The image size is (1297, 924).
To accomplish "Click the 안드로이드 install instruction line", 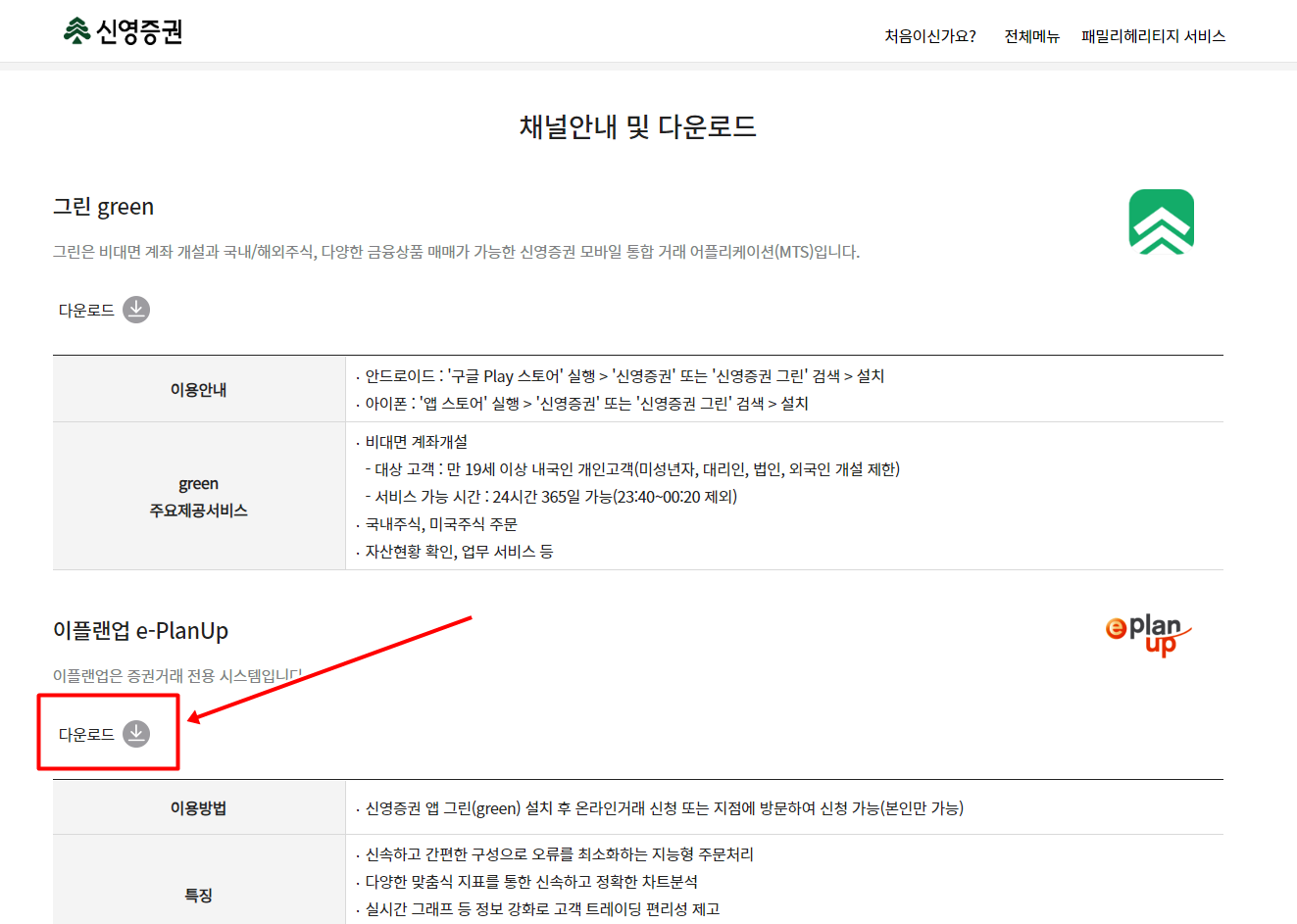I will click(x=621, y=376).
